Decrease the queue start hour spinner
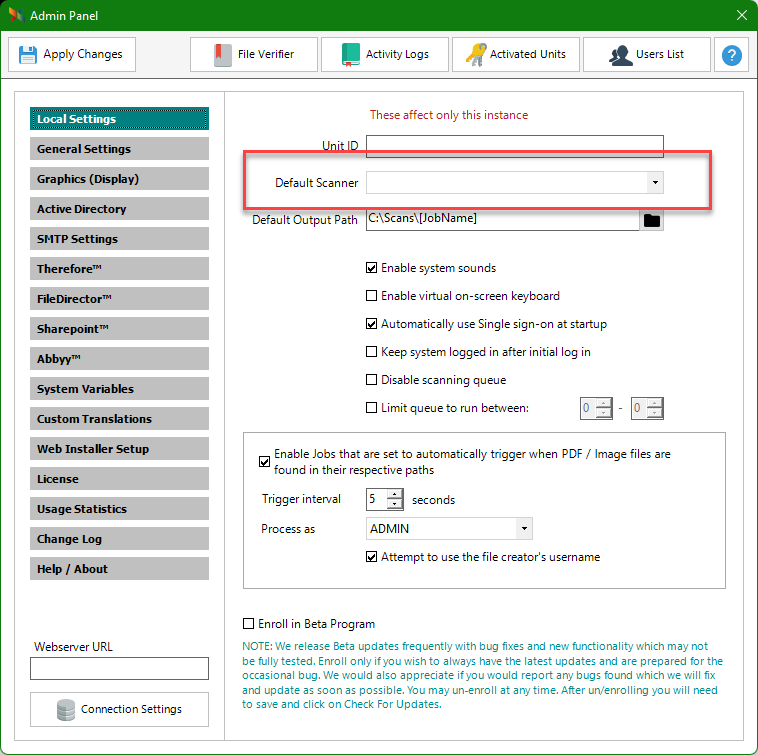 click(x=604, y=413)
